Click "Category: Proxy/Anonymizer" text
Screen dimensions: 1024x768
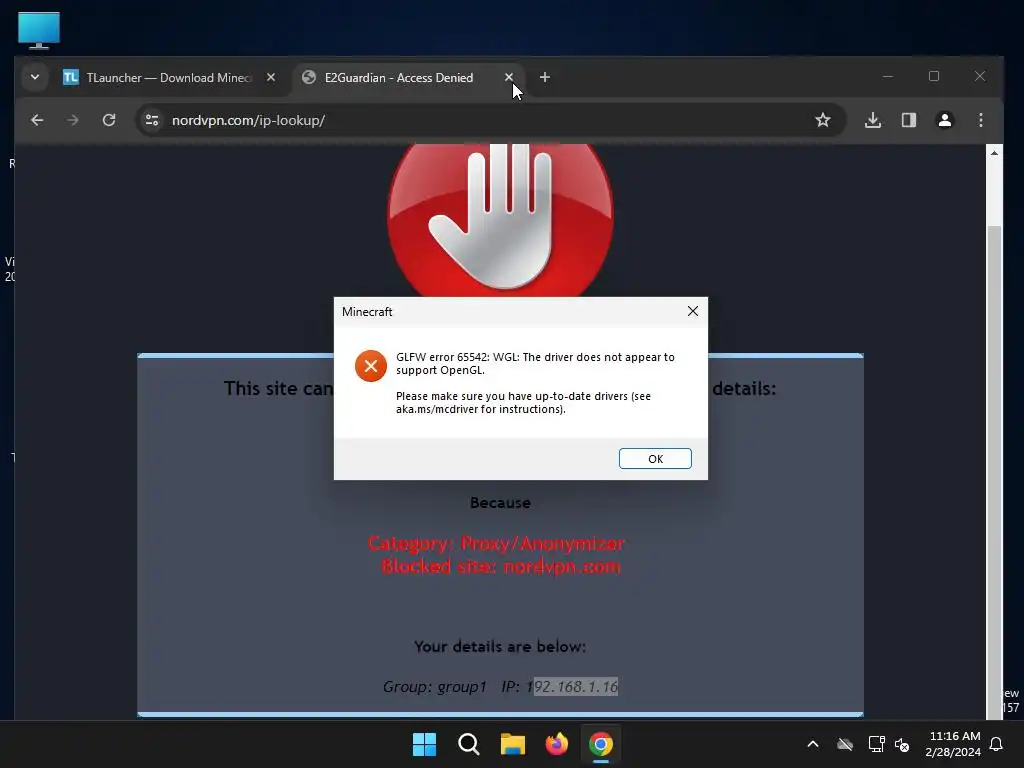pos(496,543)
